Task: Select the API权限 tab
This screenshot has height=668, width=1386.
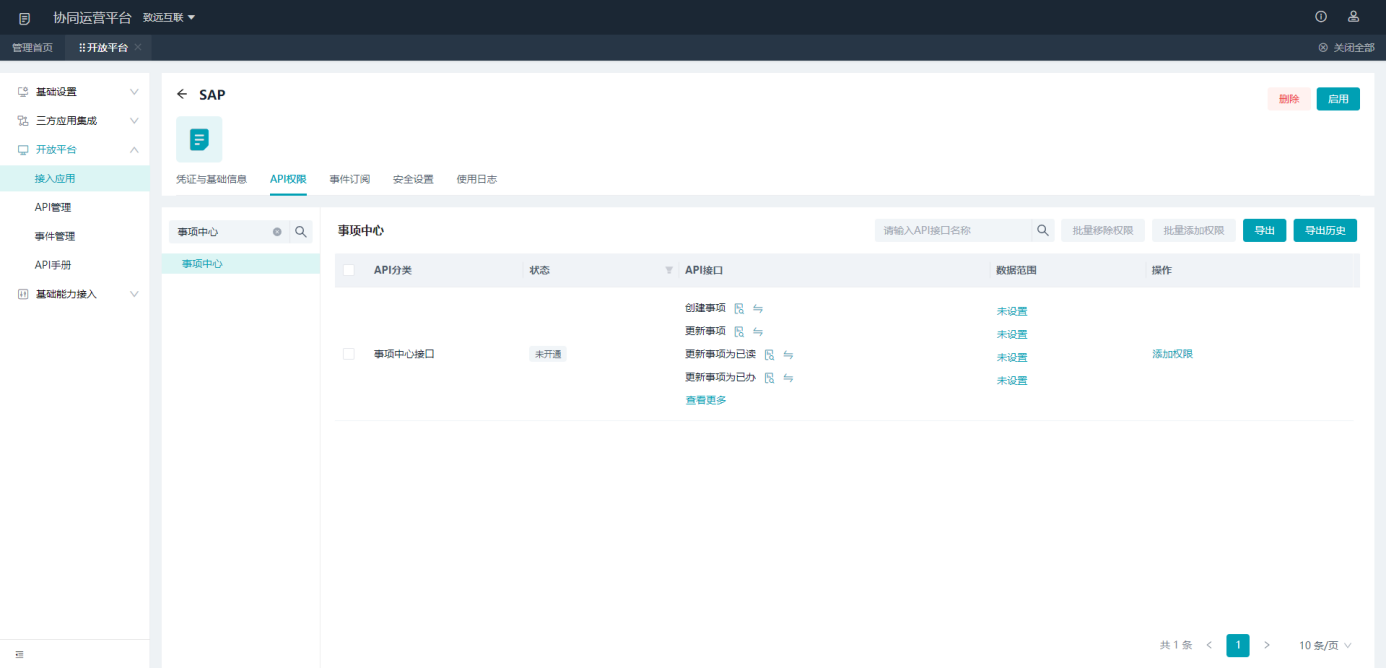Action: [x=288, y=180]
